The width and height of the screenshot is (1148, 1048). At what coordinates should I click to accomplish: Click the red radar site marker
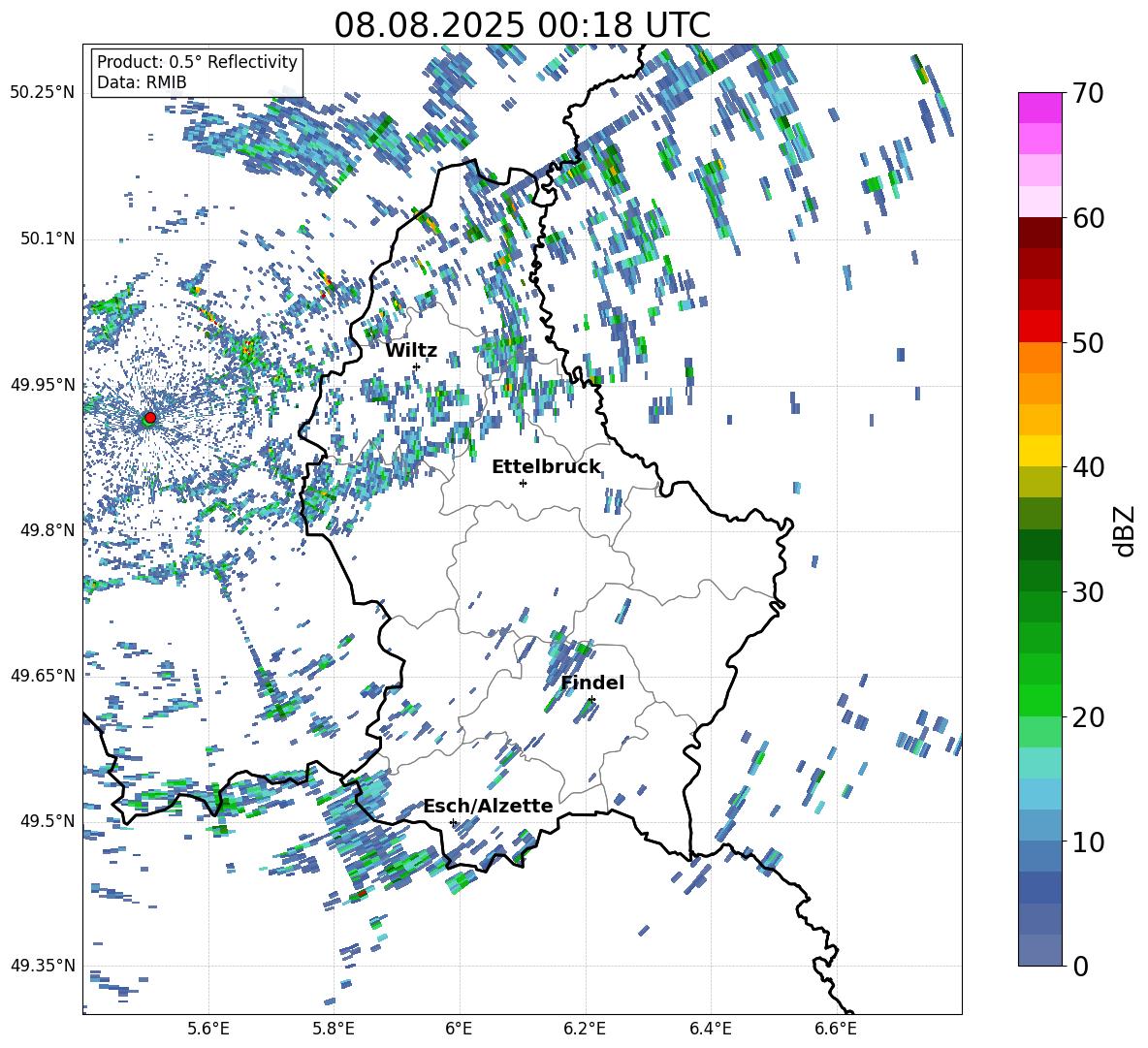pyautogui.click(x=150, y=417)
